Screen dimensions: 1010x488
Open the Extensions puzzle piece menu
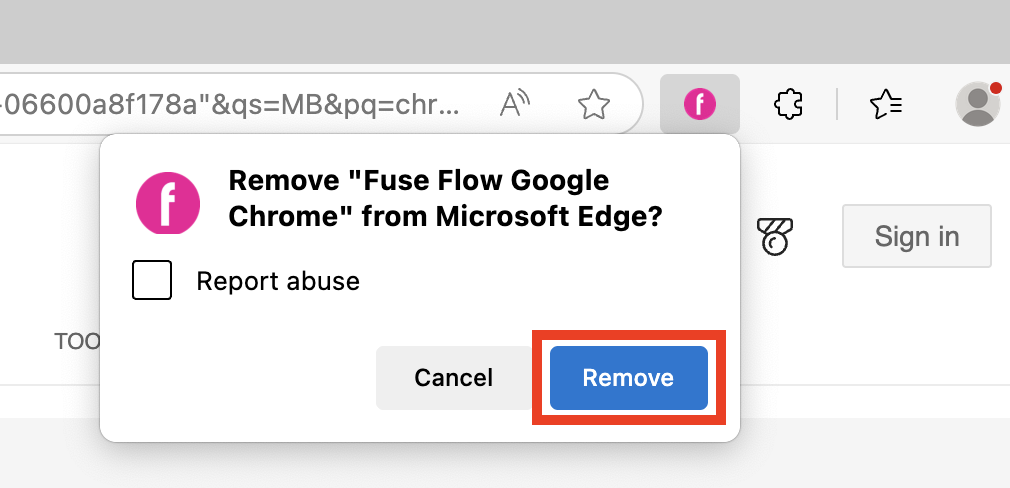click(790, 103)
